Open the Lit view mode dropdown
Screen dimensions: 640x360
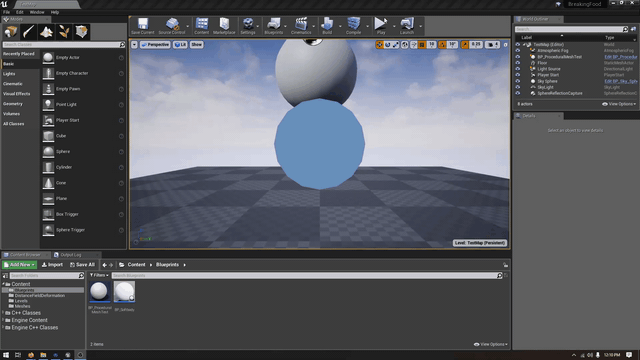coord(180,44)
